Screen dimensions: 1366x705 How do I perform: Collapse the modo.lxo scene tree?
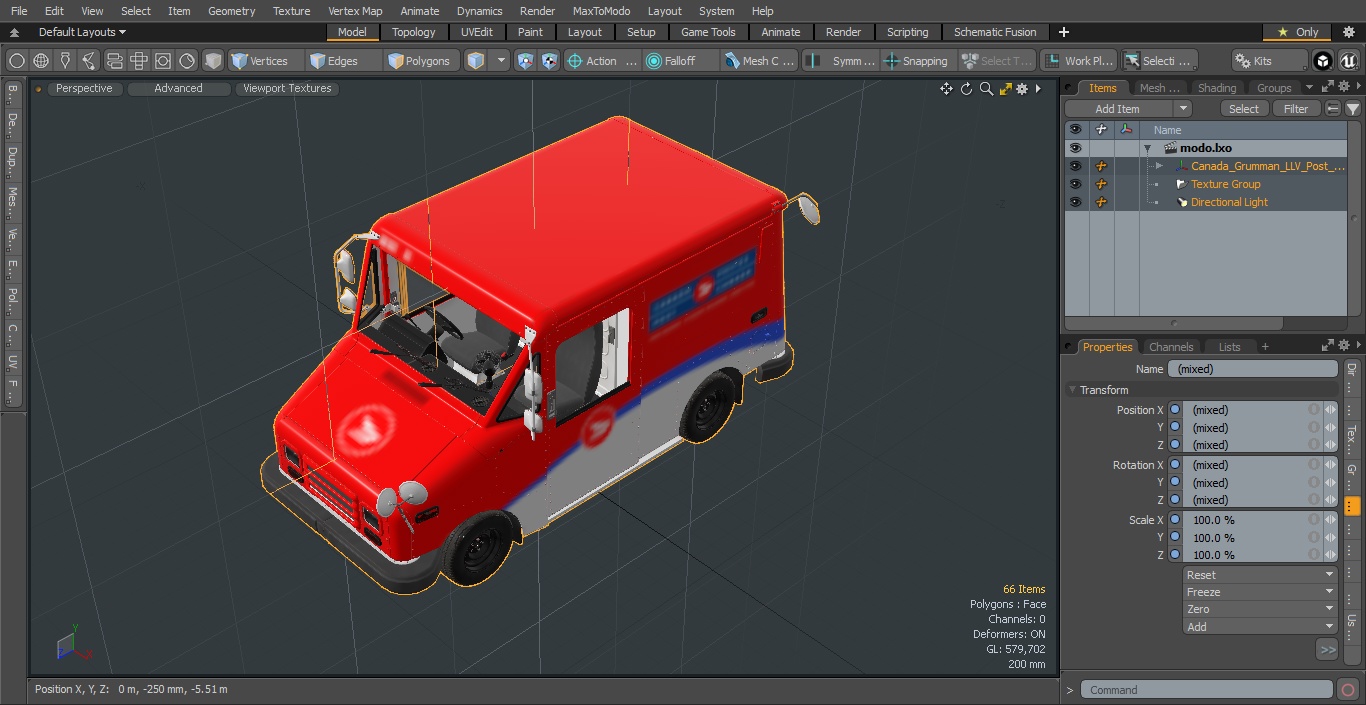pos(1147,148)
